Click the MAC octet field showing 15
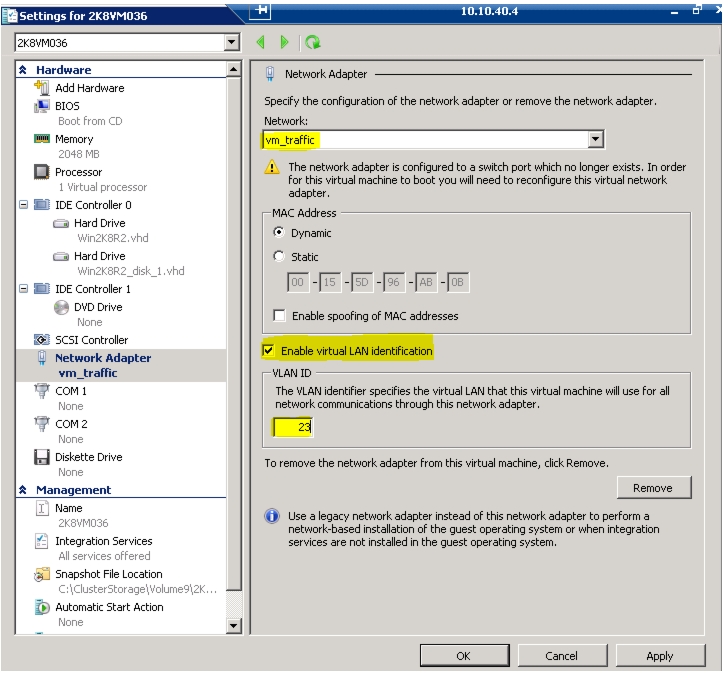The width and height of the screenshot is (728, 683). 330,282
